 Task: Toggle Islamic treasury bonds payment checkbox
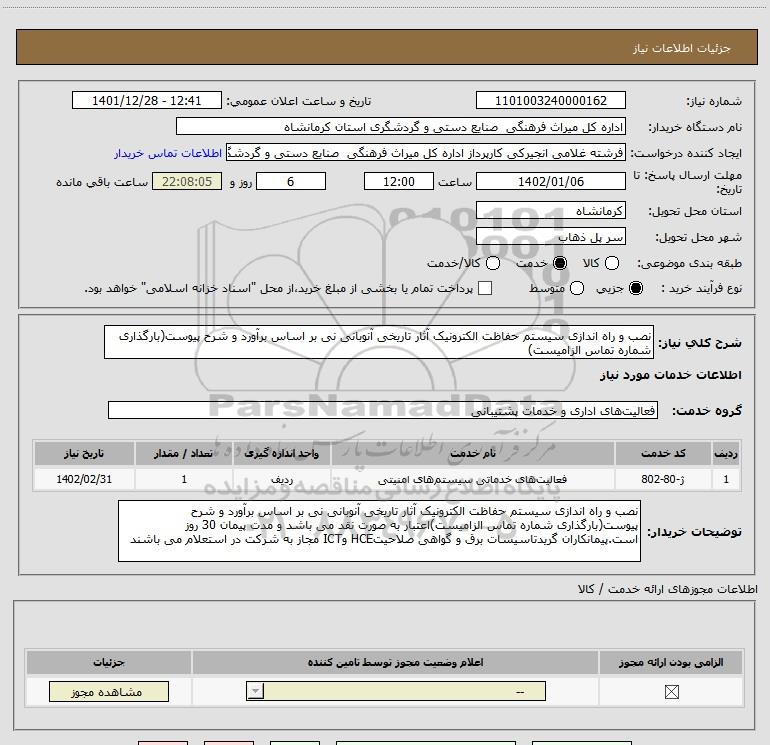[x=485, y=288]
